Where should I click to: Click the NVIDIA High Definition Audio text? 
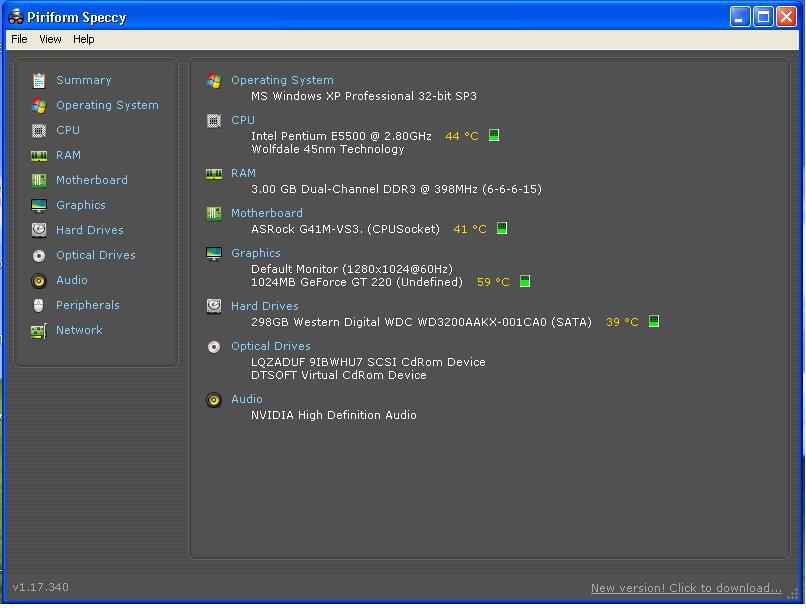[334, 415]
